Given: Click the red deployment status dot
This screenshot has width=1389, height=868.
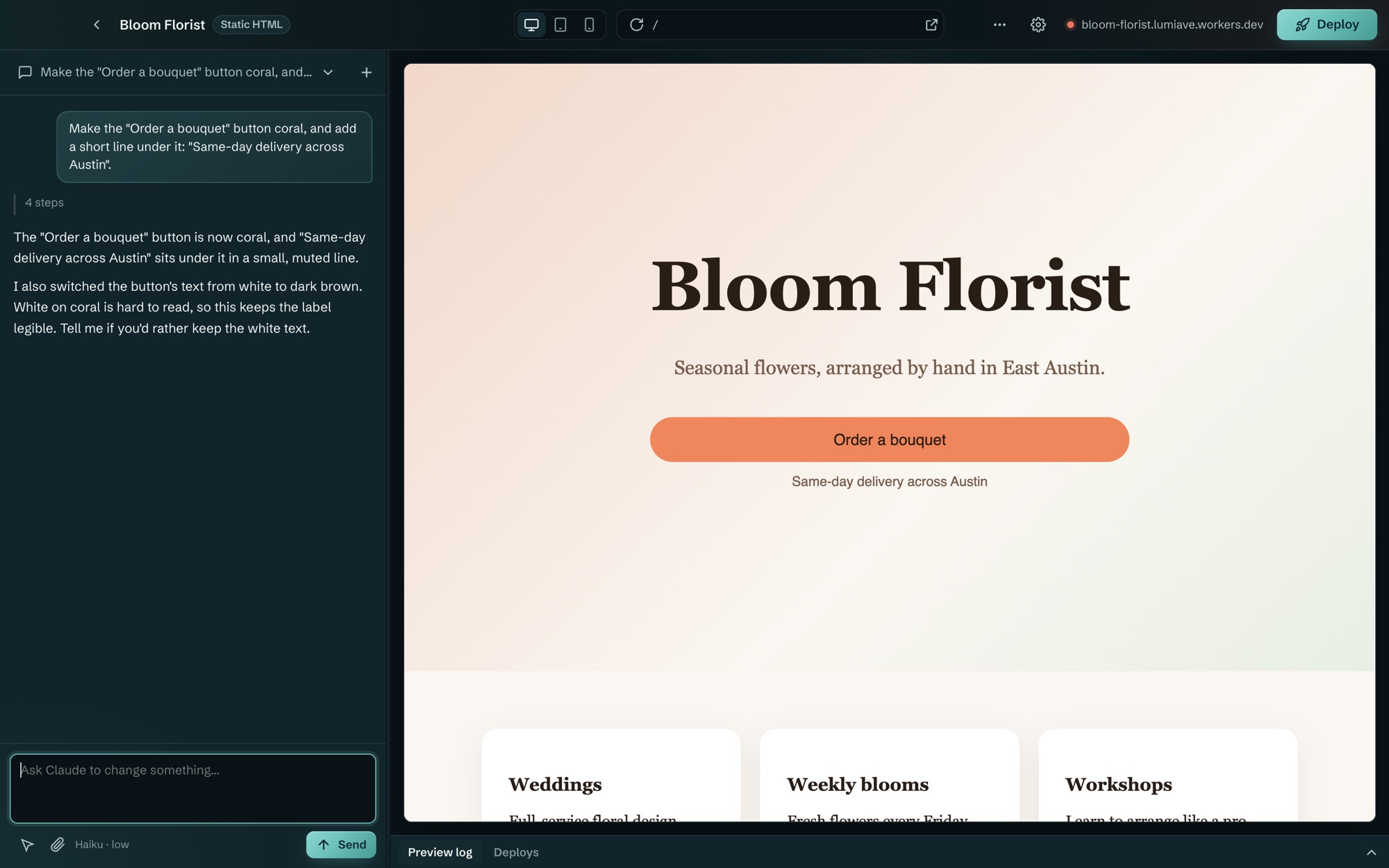Looking at the screenshot, I should pos(1070,25).
